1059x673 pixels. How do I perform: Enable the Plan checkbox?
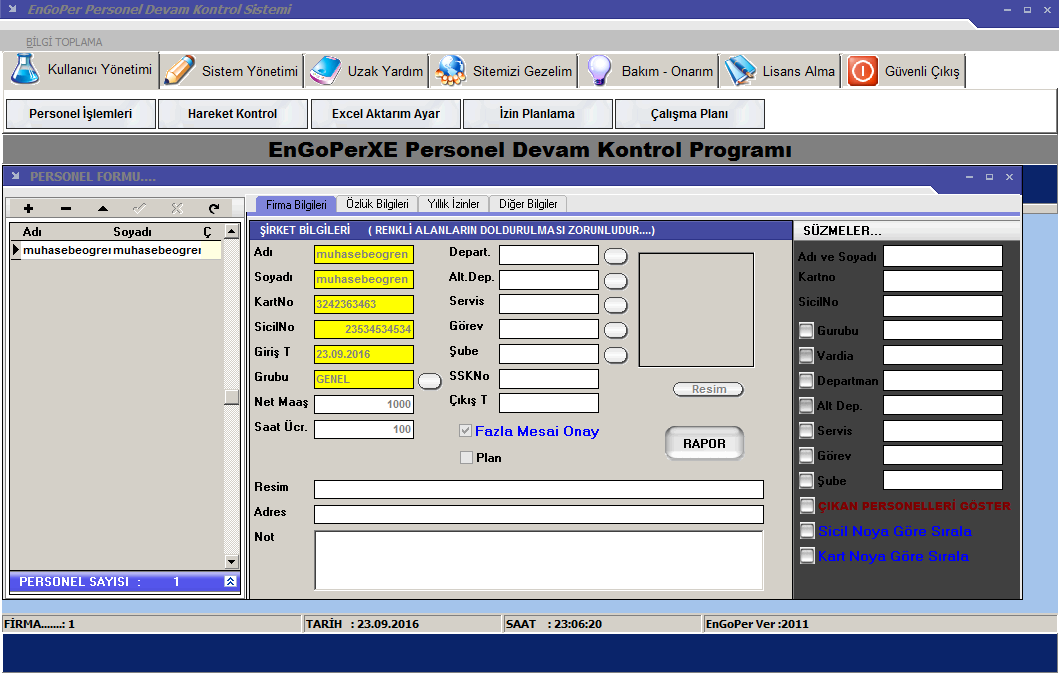(x=466, y=457)
